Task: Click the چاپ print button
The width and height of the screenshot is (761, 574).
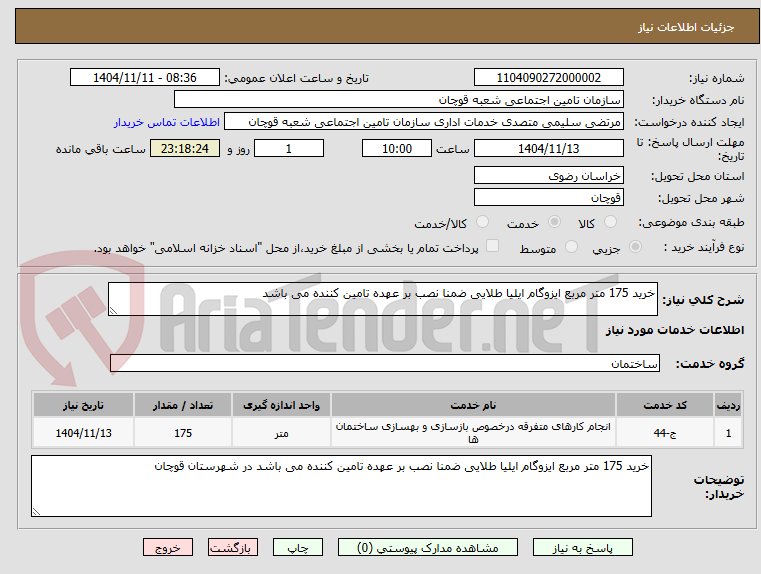Action: click(298, 547)
